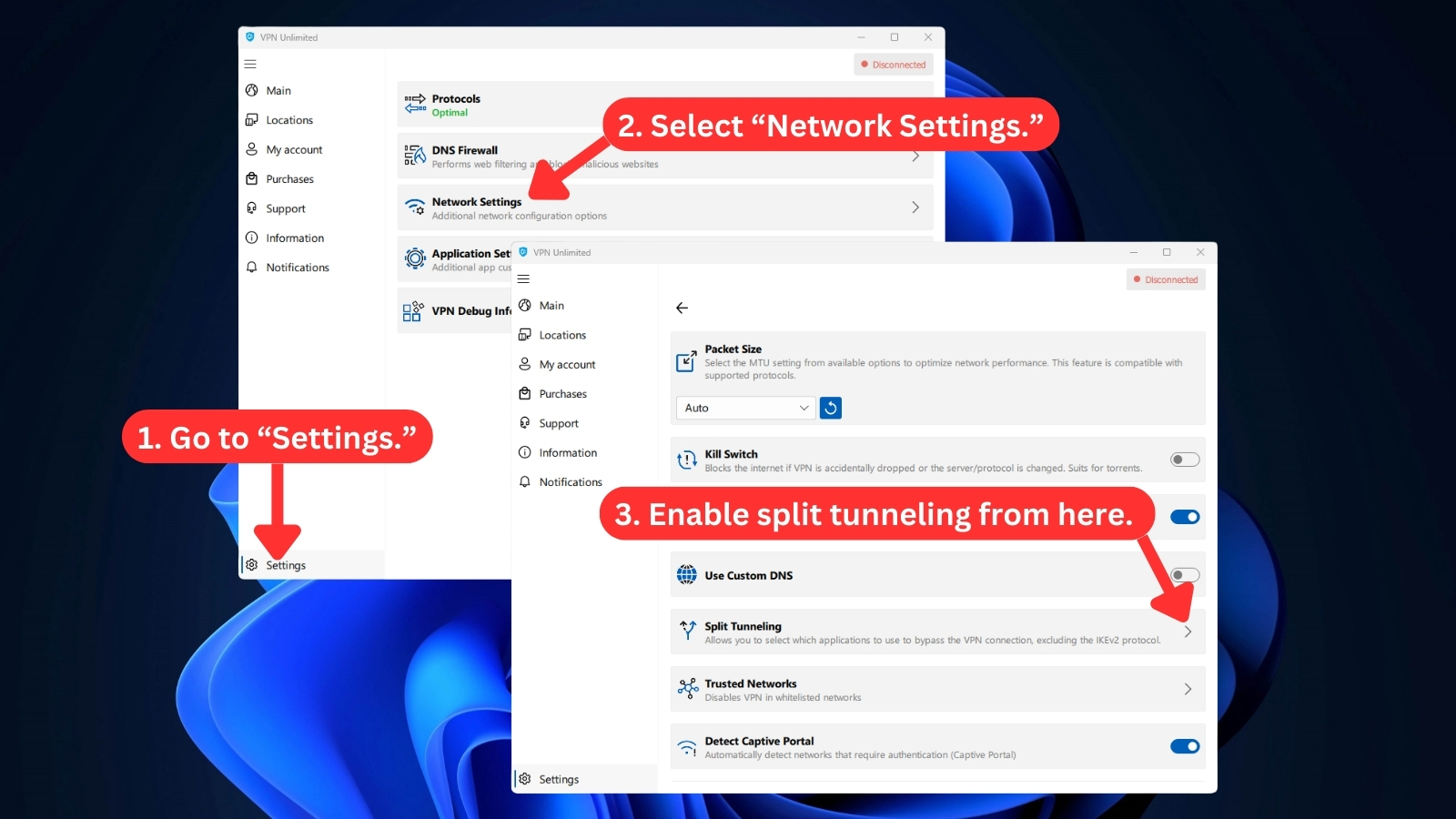Click Disconnected status in front window
This screenshot has width=1456, height=819.
pyautogui.click(x=1166, y=279)
